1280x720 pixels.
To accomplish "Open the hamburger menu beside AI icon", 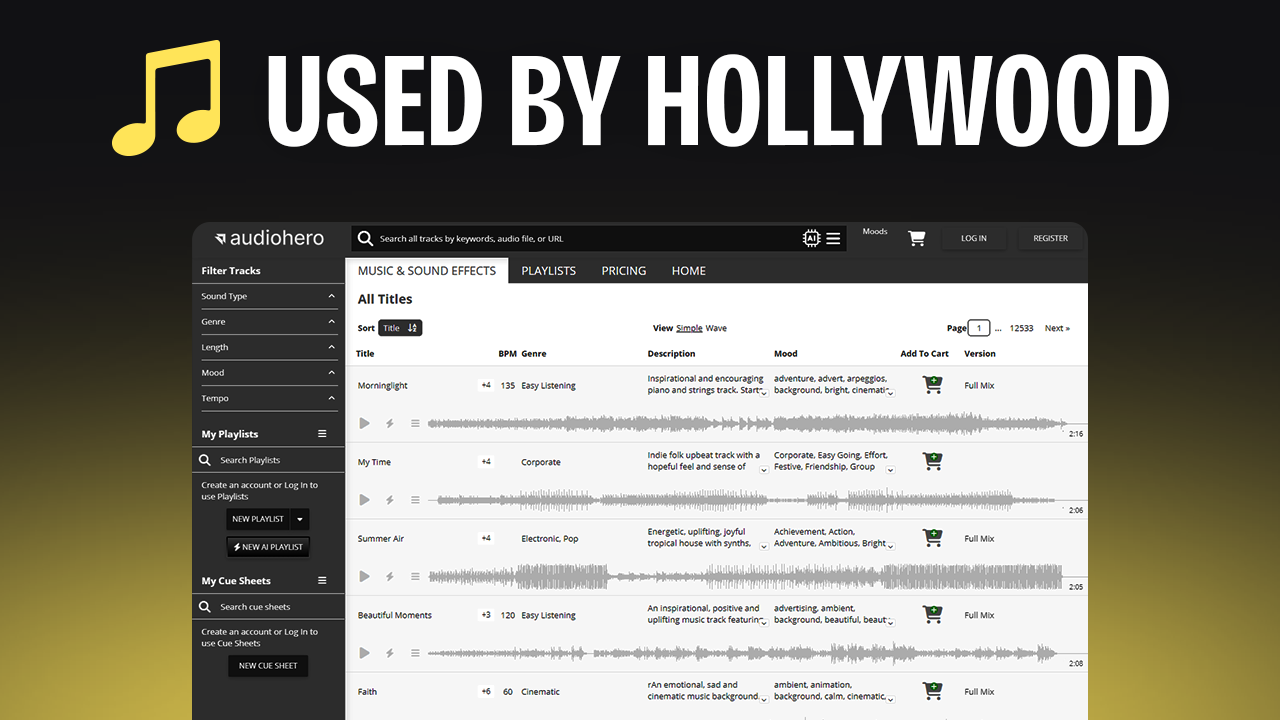I will pyautogui.click(x=833, y=238).
